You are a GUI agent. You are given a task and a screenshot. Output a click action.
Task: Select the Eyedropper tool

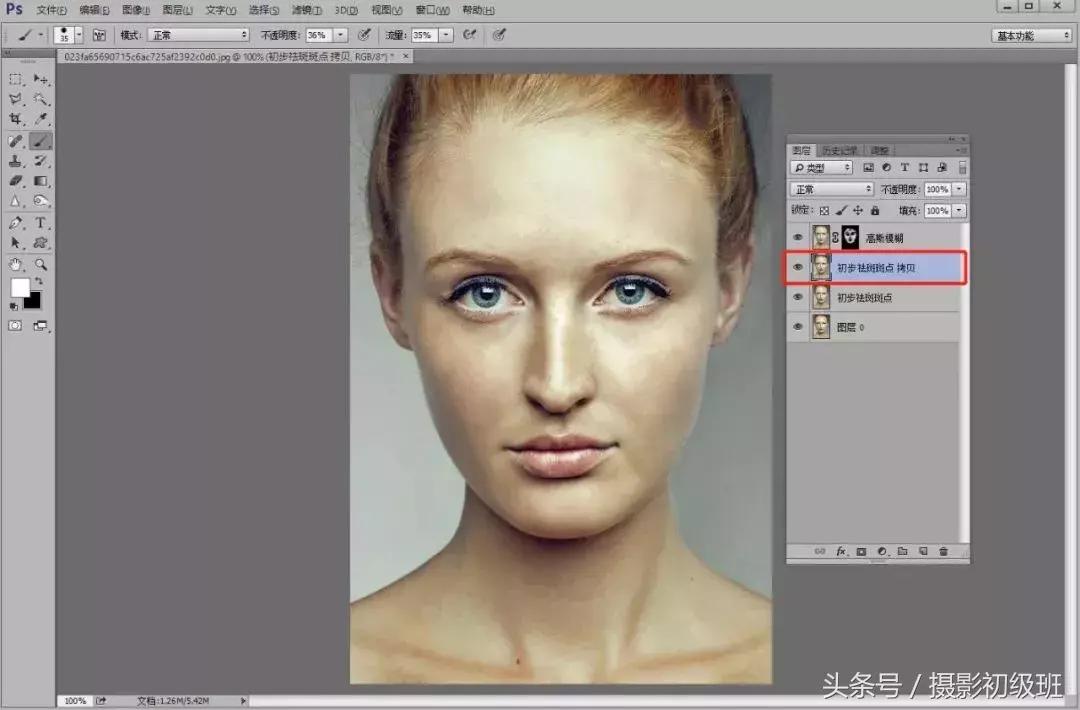click(40, 119)
